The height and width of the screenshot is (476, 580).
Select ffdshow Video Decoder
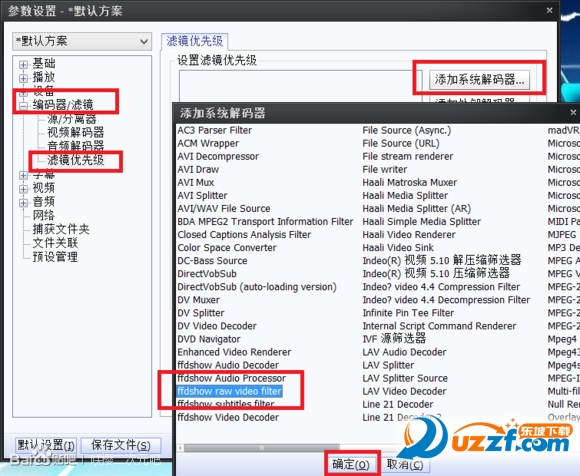click(228, 417)
